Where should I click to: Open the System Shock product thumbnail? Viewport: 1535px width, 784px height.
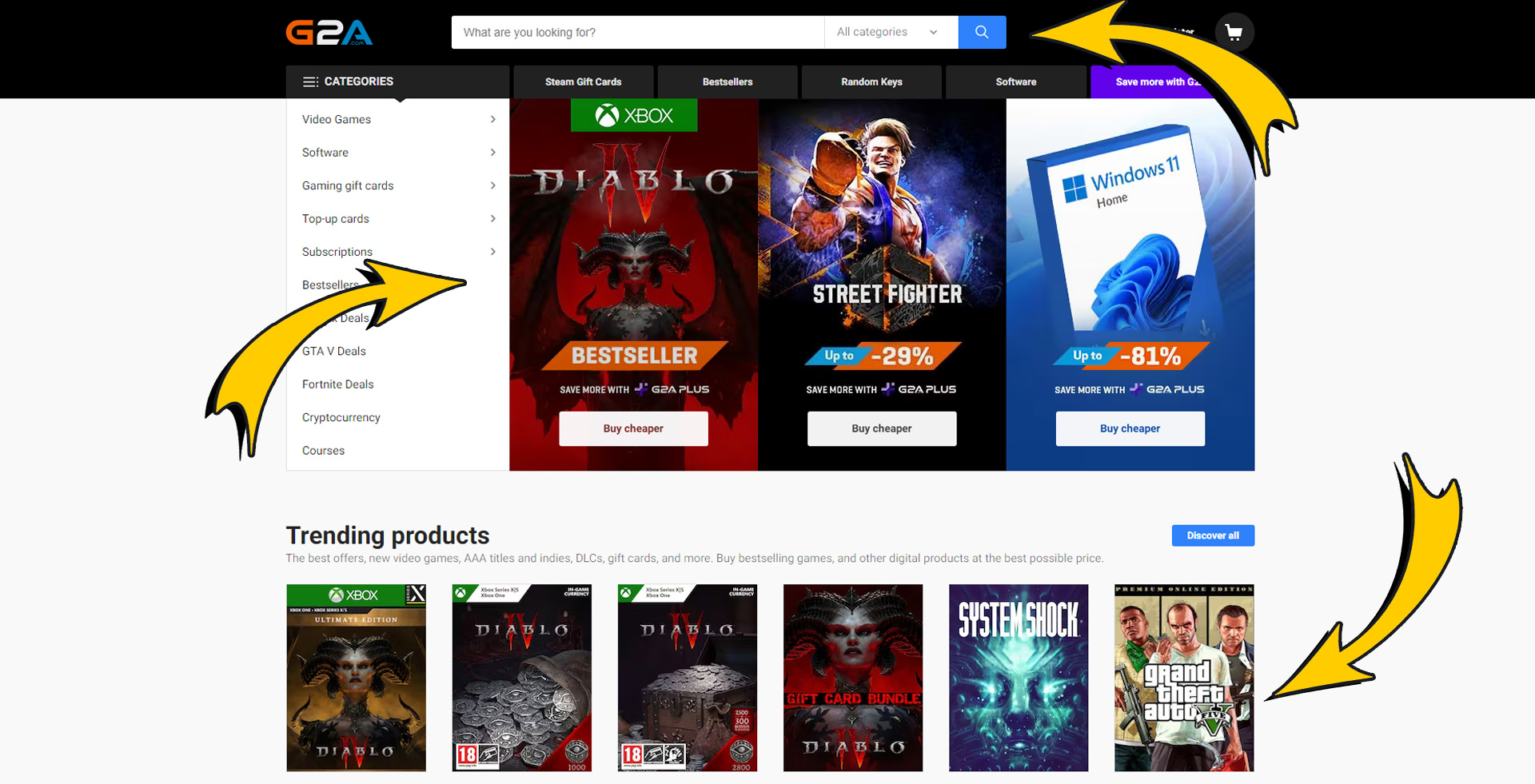[1019, 678]
